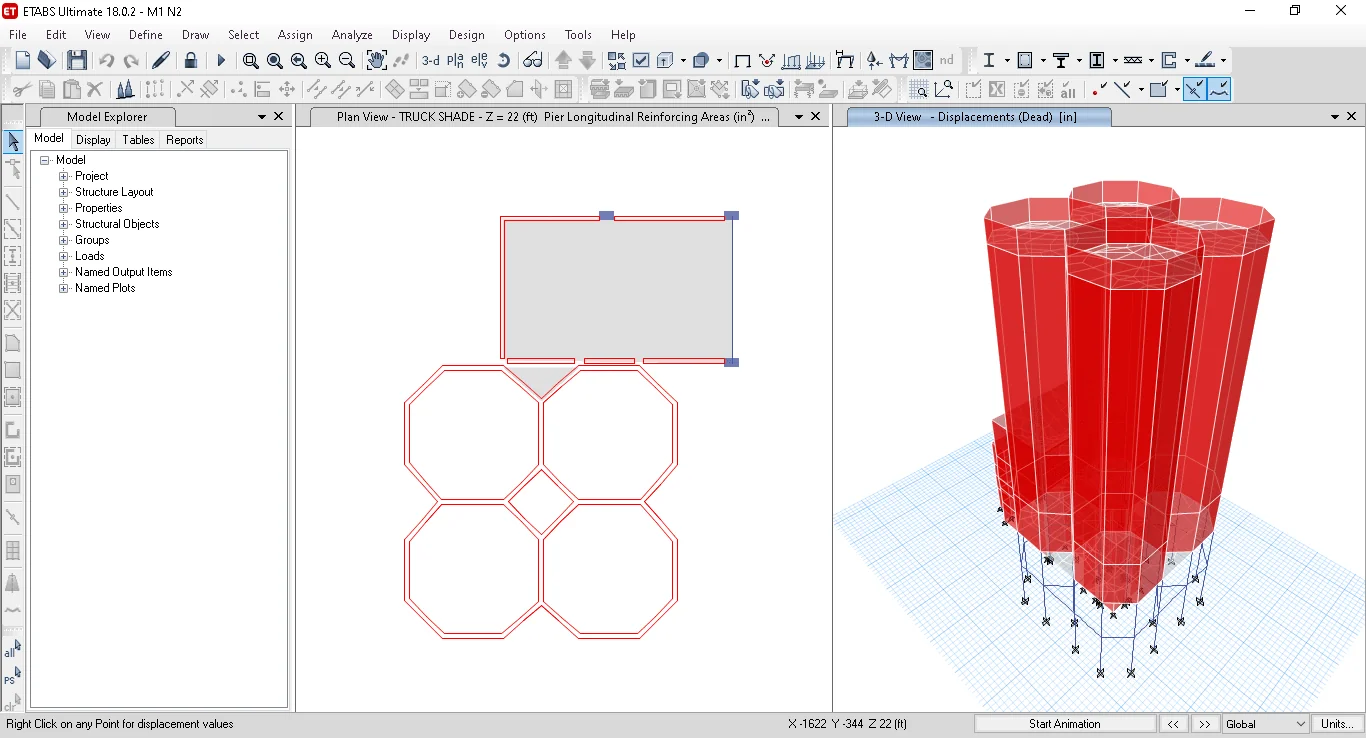Click the Open Model folder icon

(x=47, y=61)
